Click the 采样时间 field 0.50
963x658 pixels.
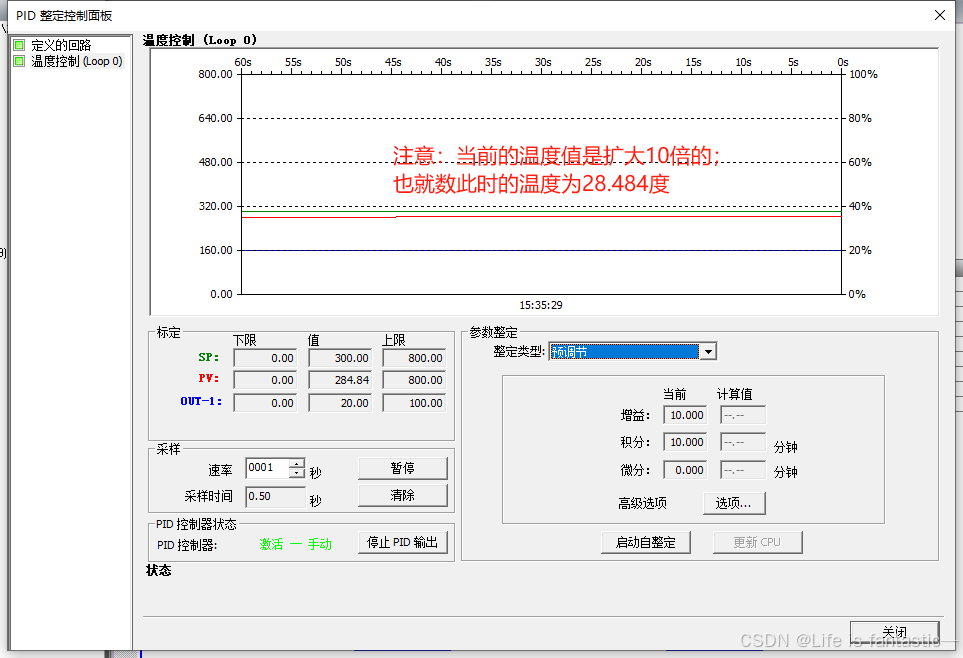(275, 496)
